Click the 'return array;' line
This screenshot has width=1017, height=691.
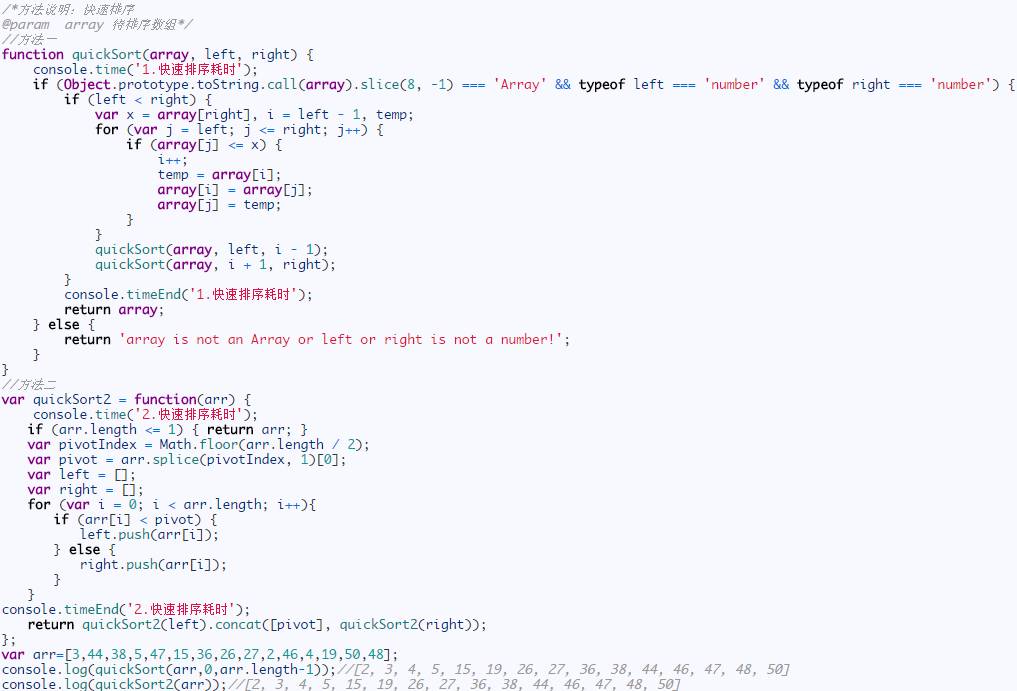[114, 309]
